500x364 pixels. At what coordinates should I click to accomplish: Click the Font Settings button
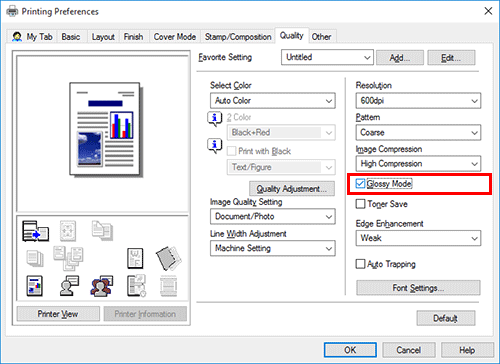418,288
